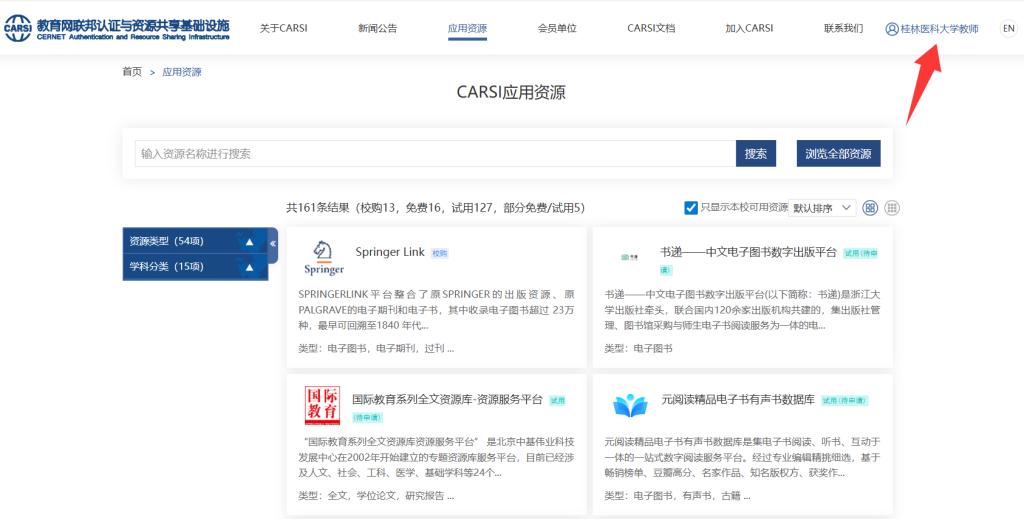
Task: Click 首页 breadcrumb link
Action: 131,72
